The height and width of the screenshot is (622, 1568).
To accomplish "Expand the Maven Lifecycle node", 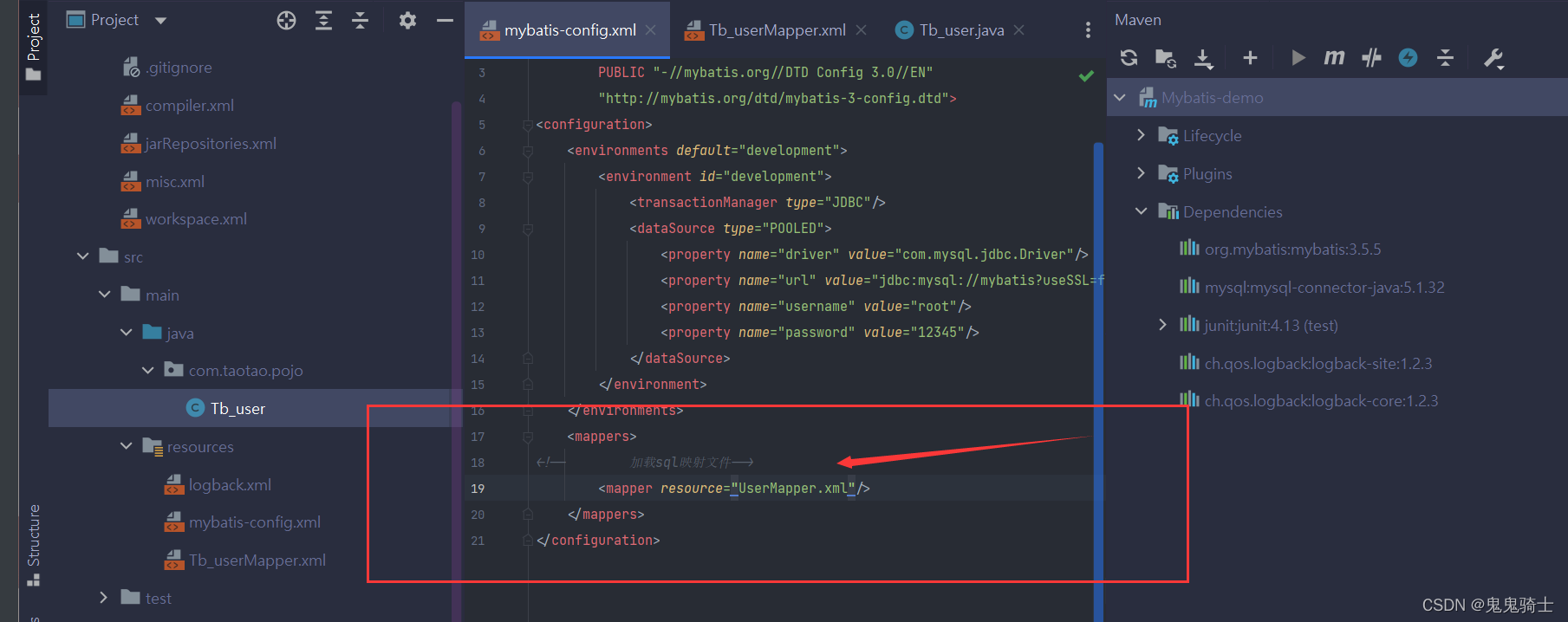I will [x=1142, y=135].
